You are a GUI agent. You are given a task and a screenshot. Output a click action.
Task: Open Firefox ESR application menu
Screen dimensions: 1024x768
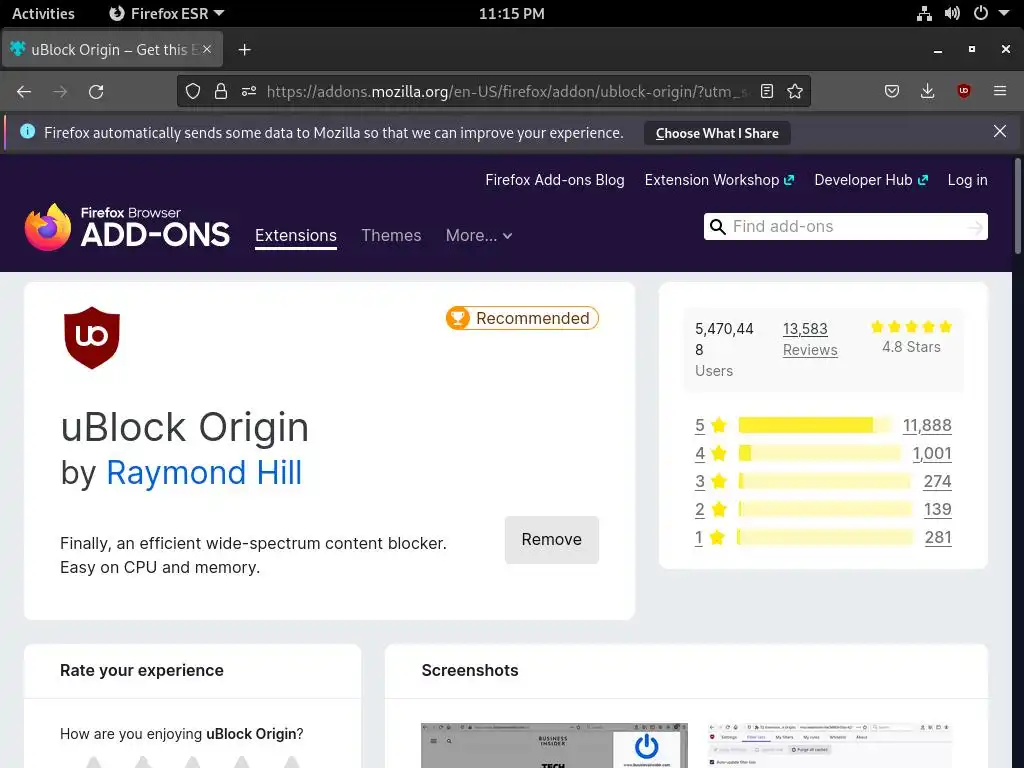pos(167,13)
